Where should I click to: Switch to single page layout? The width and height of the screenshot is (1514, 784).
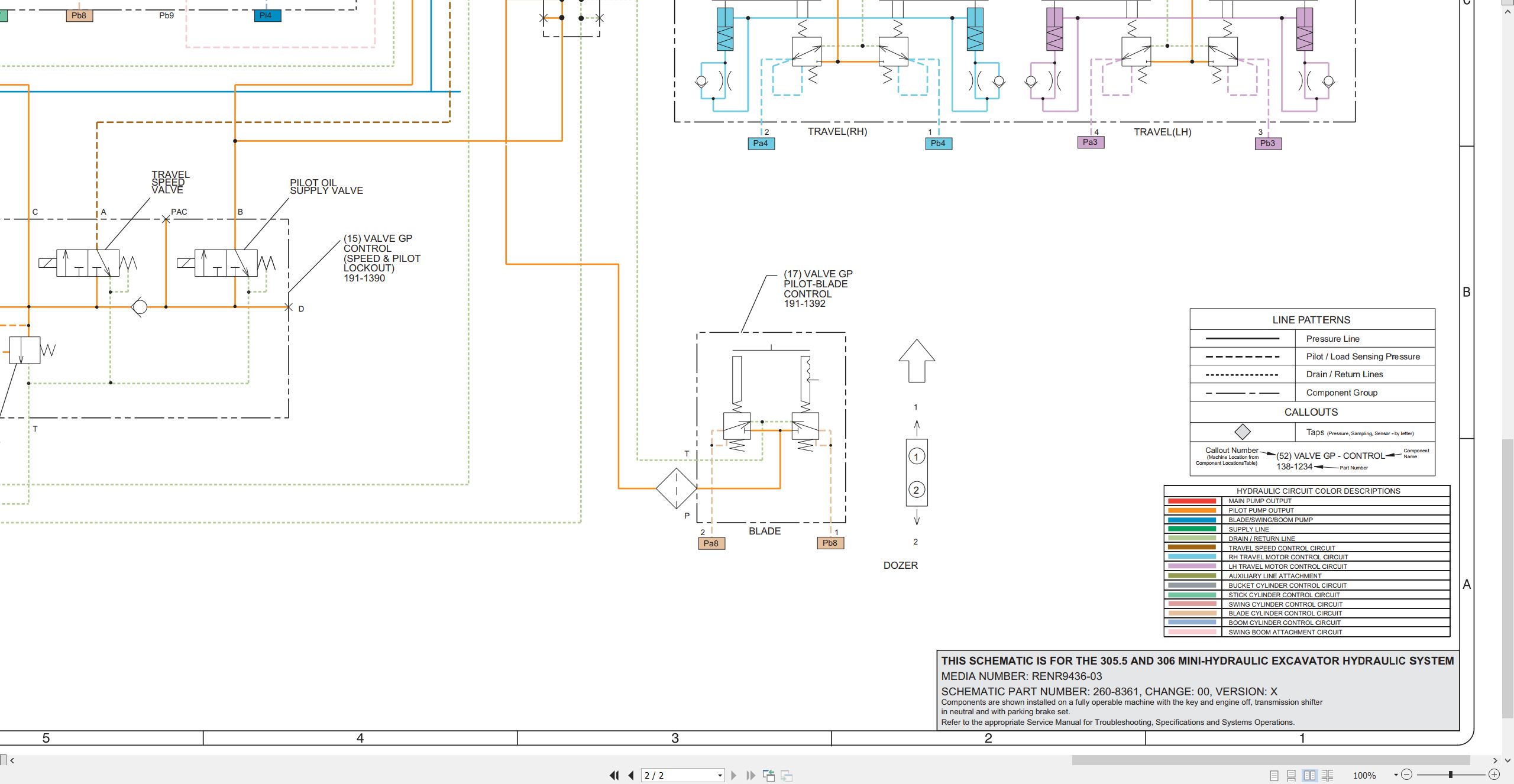click(x=1274, y=775)
